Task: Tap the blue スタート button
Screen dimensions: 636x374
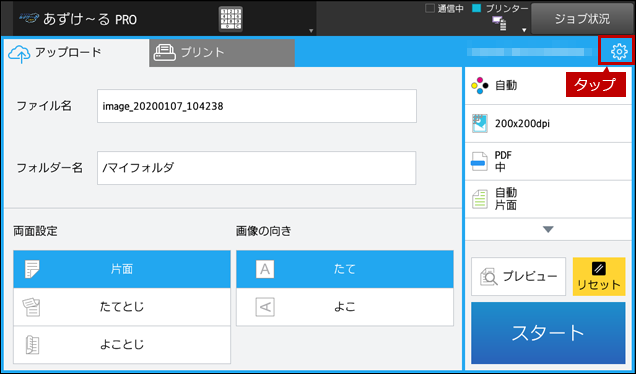Action: [x=548, y=333]
